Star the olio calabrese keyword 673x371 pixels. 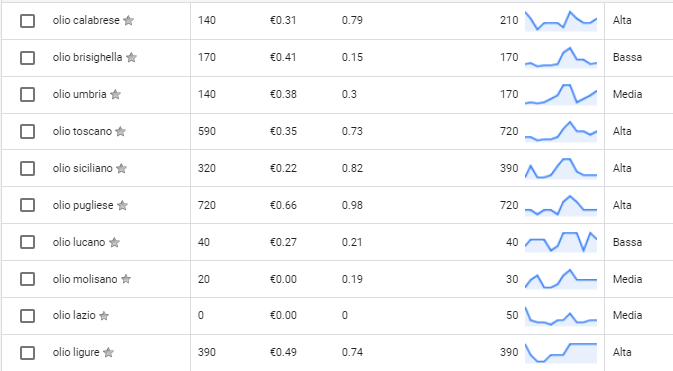pyautogui.click(x=128, y=20)
